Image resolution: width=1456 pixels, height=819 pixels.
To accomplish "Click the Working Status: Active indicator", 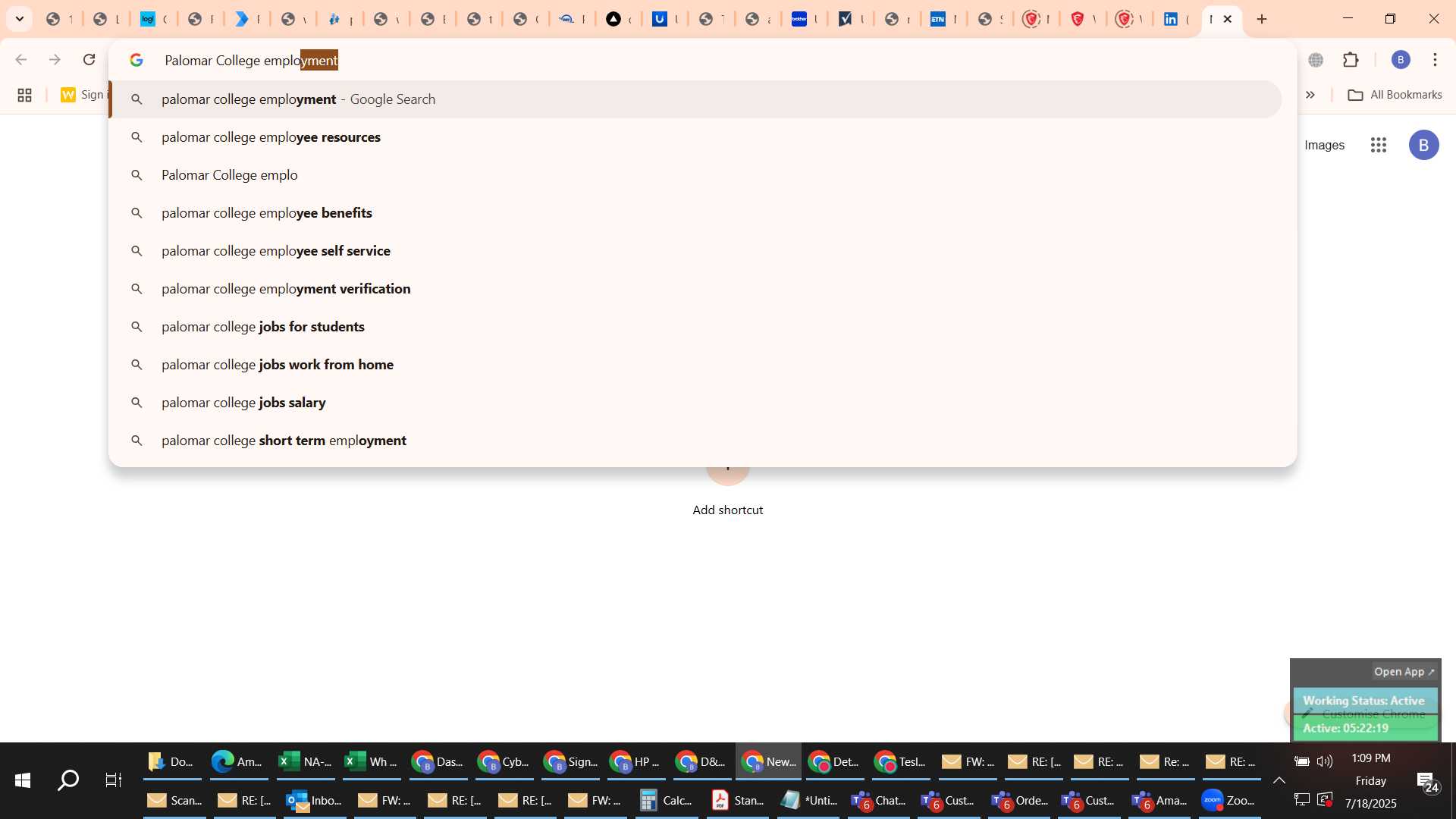I will coord(1363,701).
